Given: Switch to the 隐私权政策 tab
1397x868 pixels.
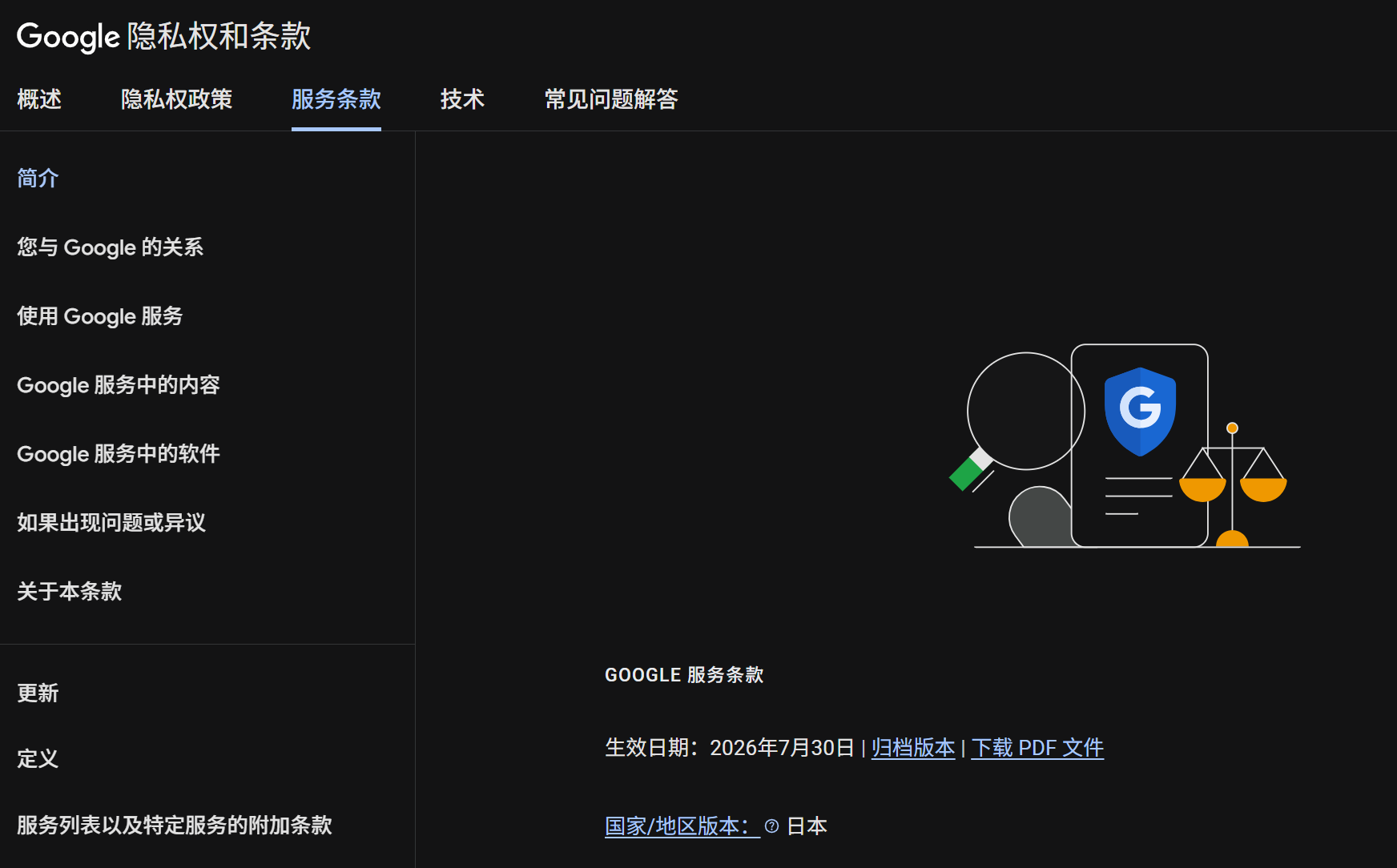Looking at the screenshot, I should point(176,99).
